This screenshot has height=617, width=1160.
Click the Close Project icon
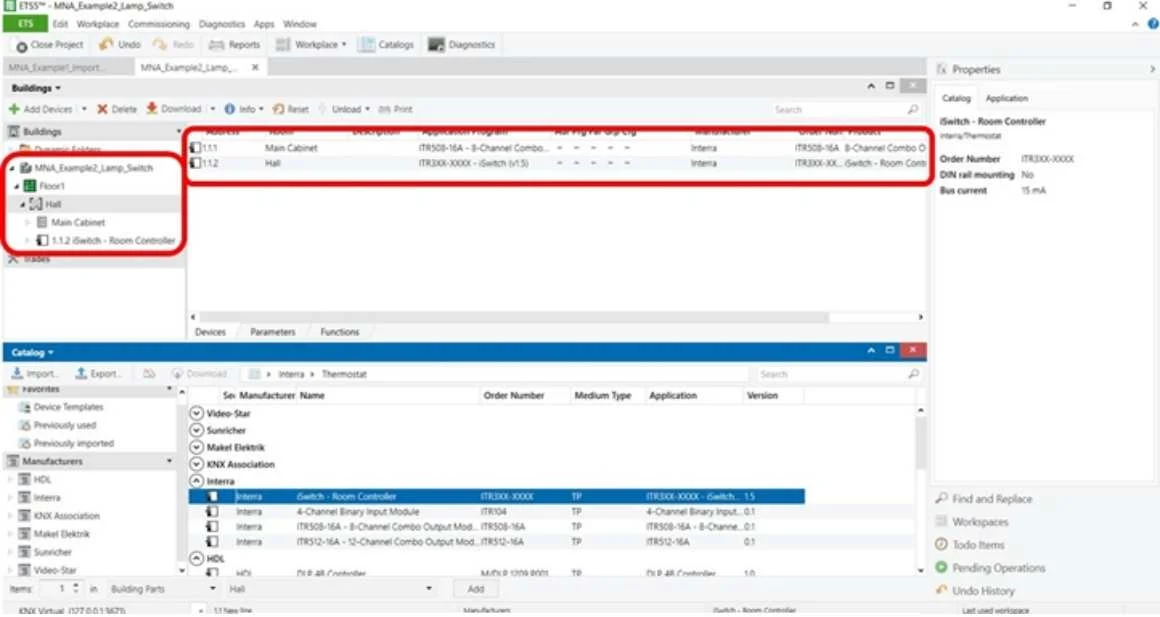point(22,46)
